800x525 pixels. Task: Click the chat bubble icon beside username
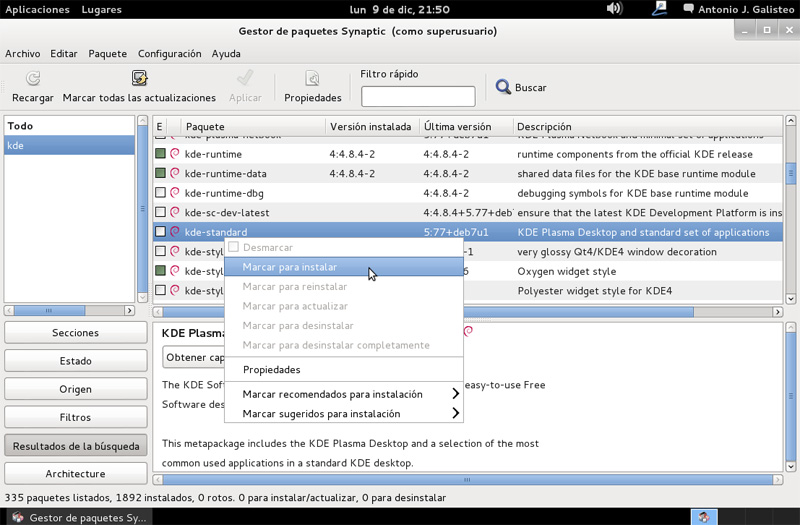pyautogui.click(x=688, y=8)
